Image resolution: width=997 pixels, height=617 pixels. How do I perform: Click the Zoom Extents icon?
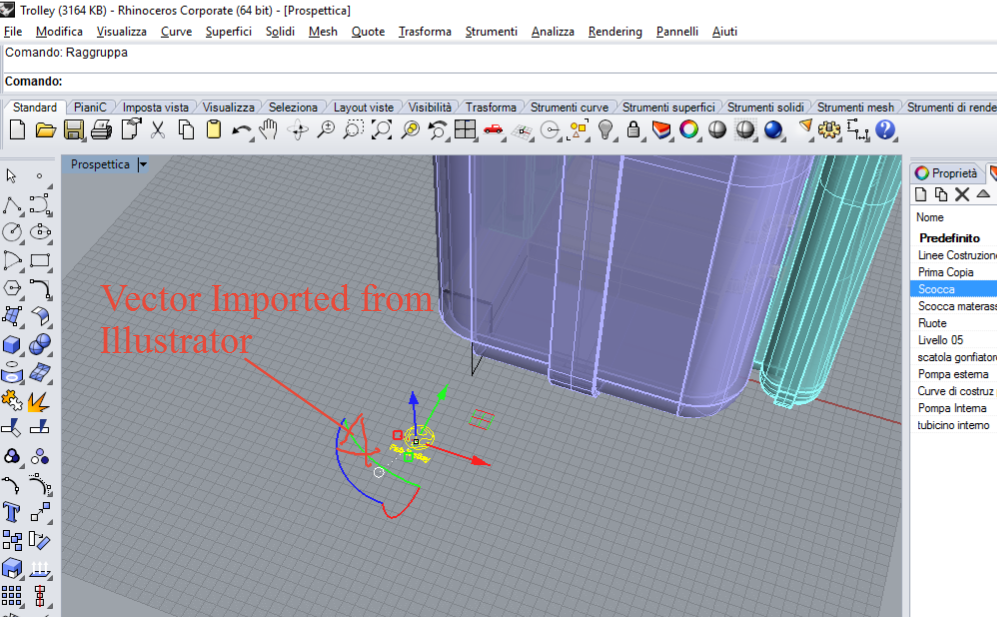(382, 130)
